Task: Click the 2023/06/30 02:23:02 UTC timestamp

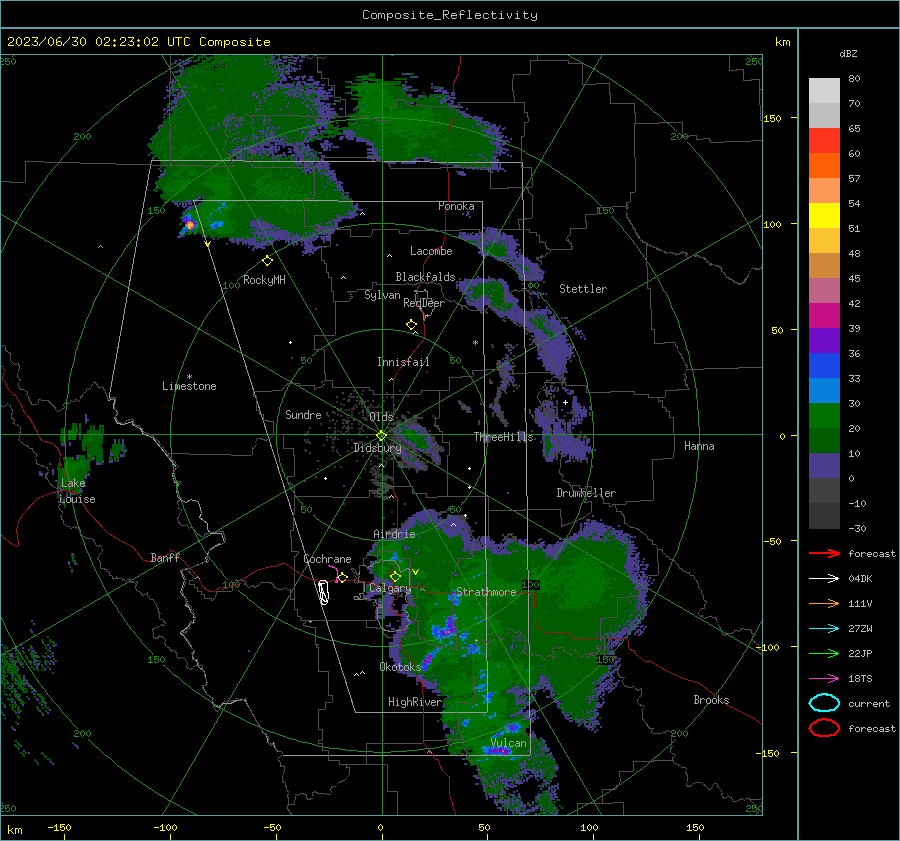Action: point(98,42)
